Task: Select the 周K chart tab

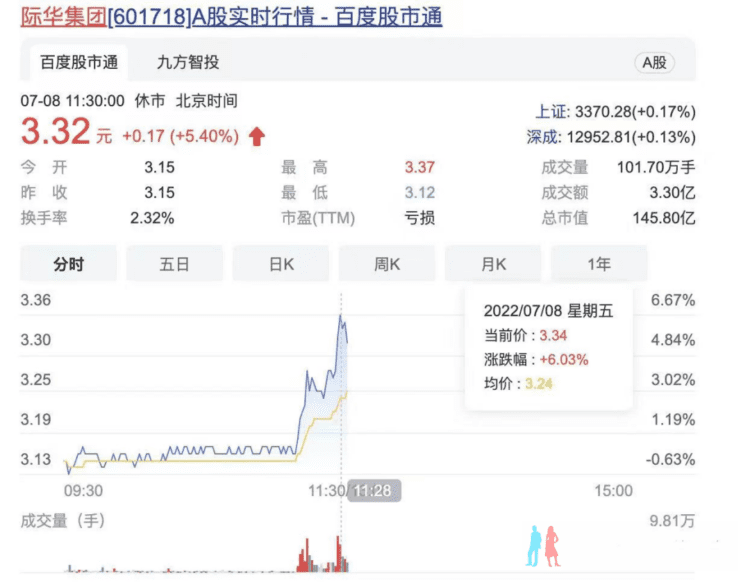Action: tap(387, 264)
